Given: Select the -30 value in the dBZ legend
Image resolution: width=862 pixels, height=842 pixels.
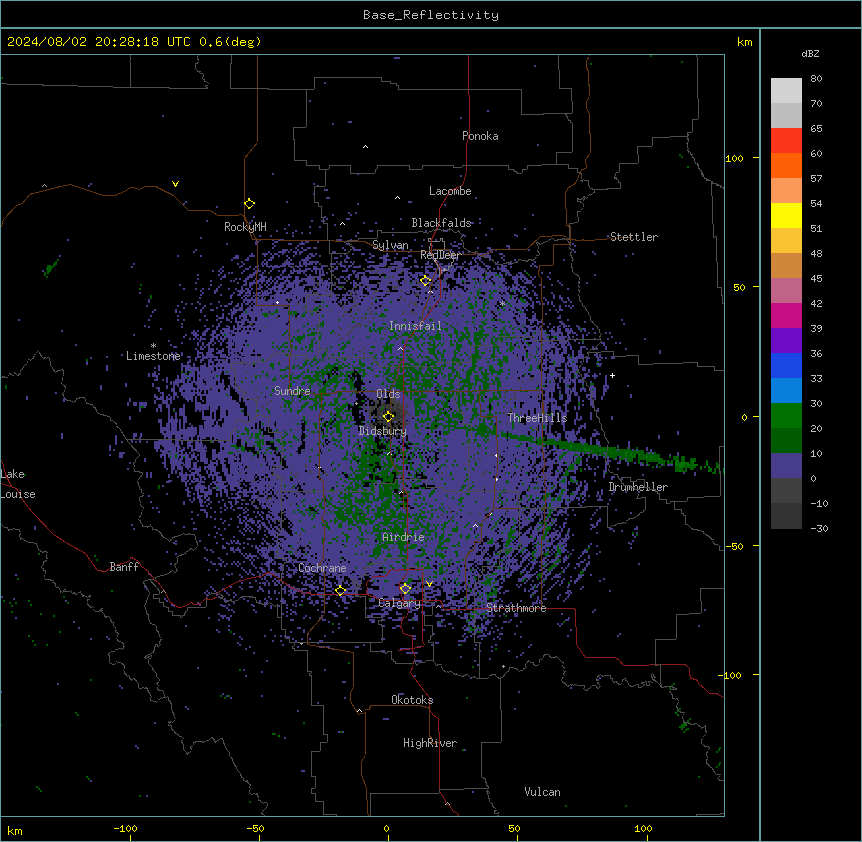Looking at the screenshot, I should [819, 529].
